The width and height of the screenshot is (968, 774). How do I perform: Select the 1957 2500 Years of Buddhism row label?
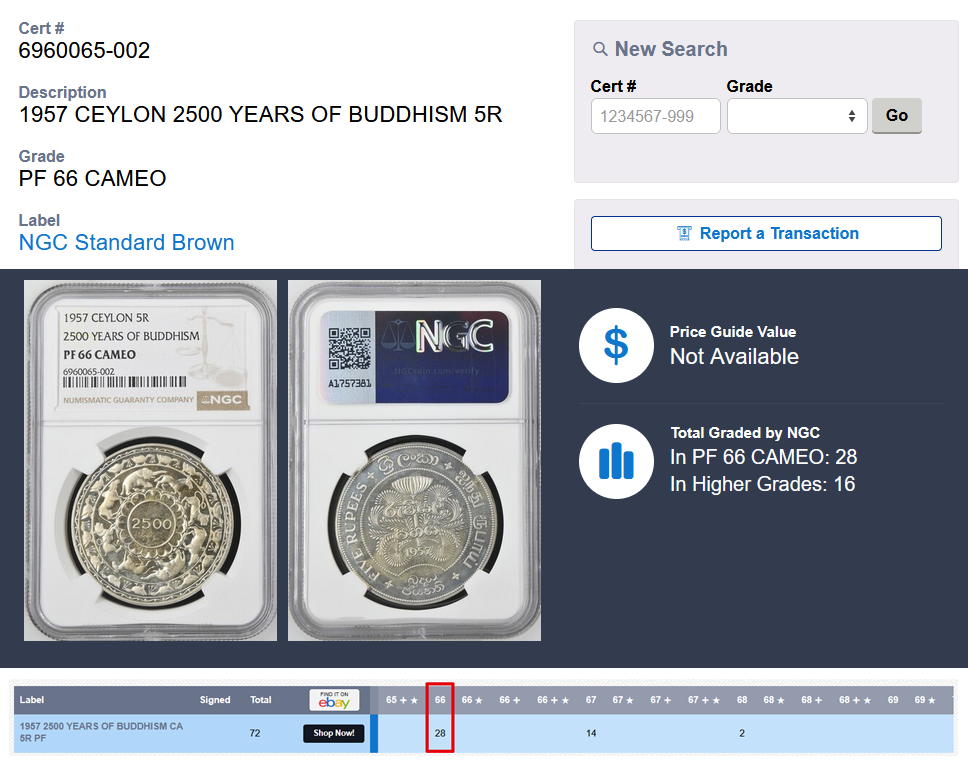(x=100, y=733)
